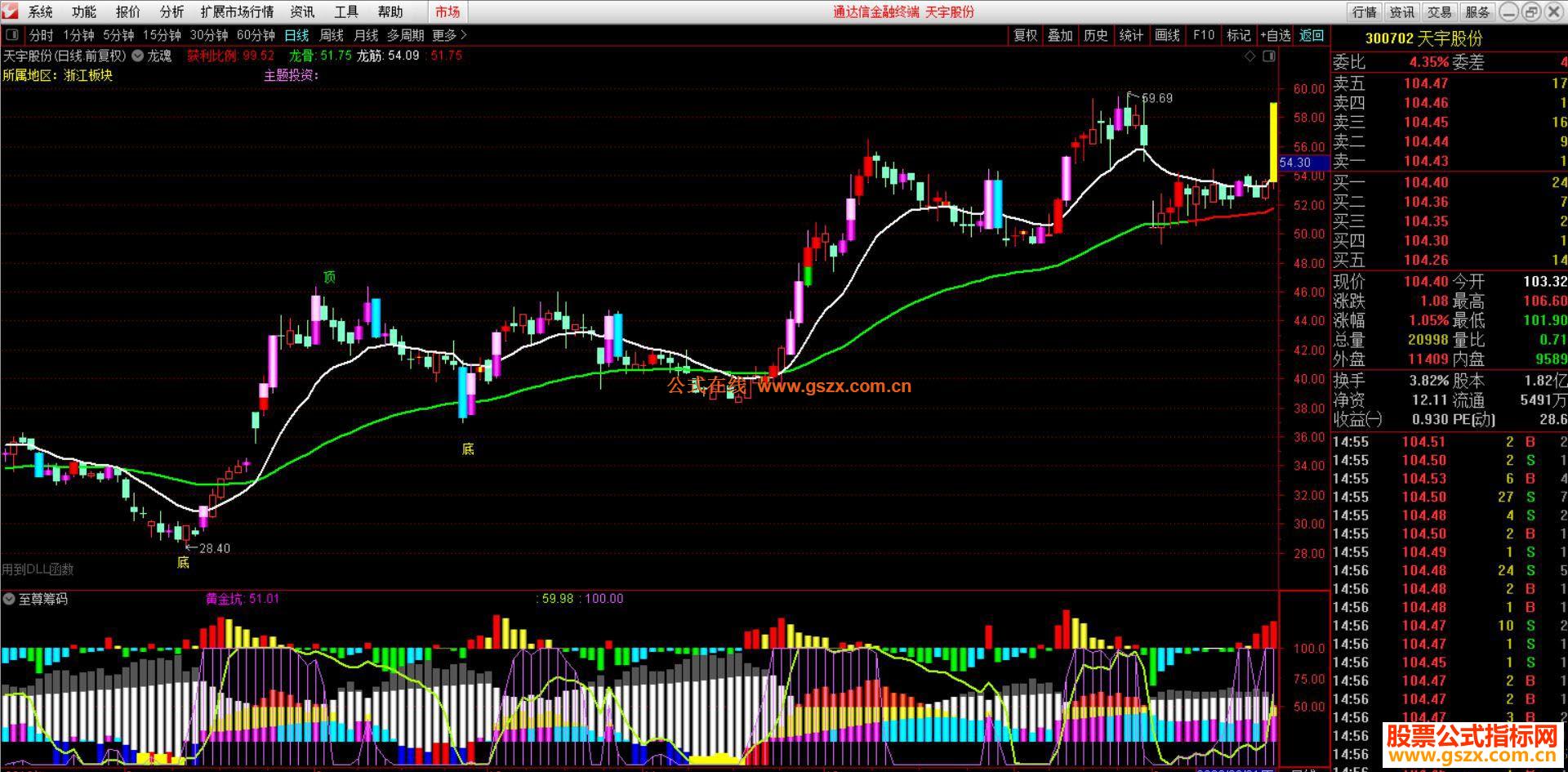Screen dimensions: 1568x772
Task: Click the 统计 statistics button
Action: (1131, 35)
